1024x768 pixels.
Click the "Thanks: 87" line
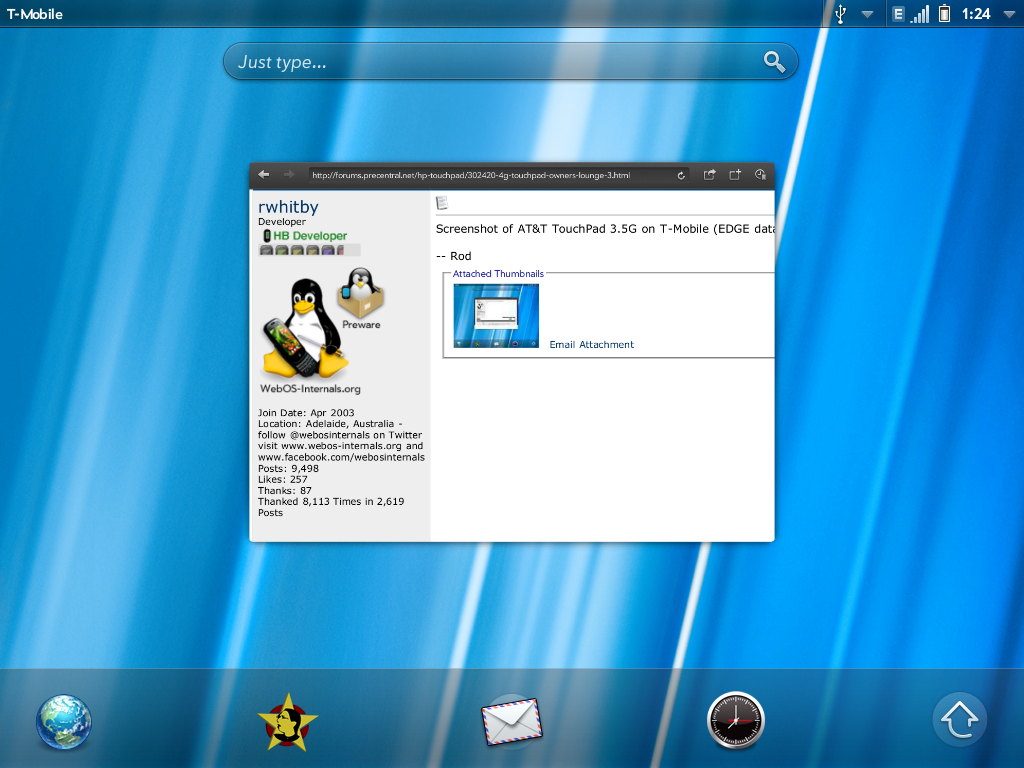pyautogui.click(x=285, y=490)
